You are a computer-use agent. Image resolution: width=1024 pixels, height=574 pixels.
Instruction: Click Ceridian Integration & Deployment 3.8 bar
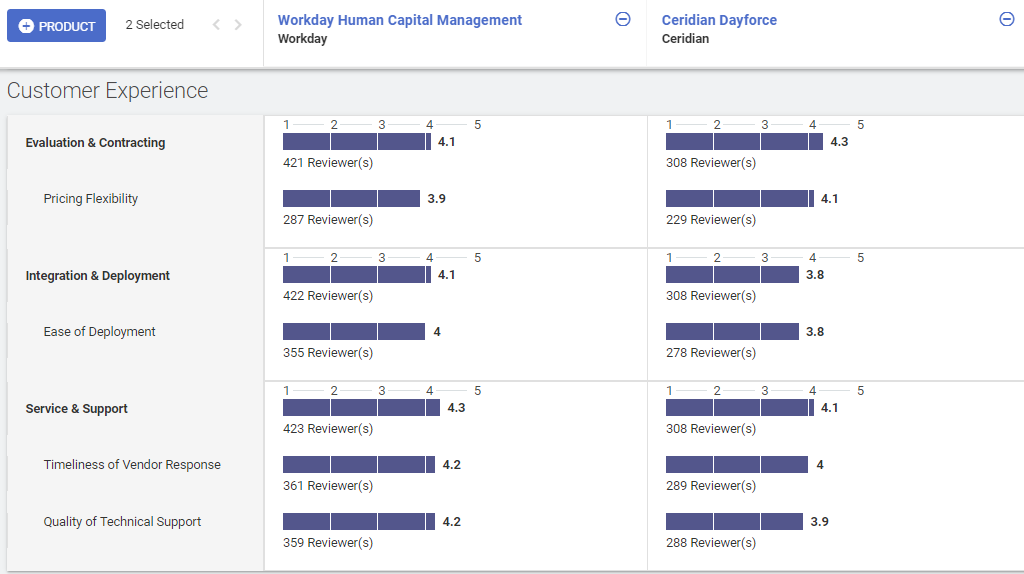click(732, 275)
